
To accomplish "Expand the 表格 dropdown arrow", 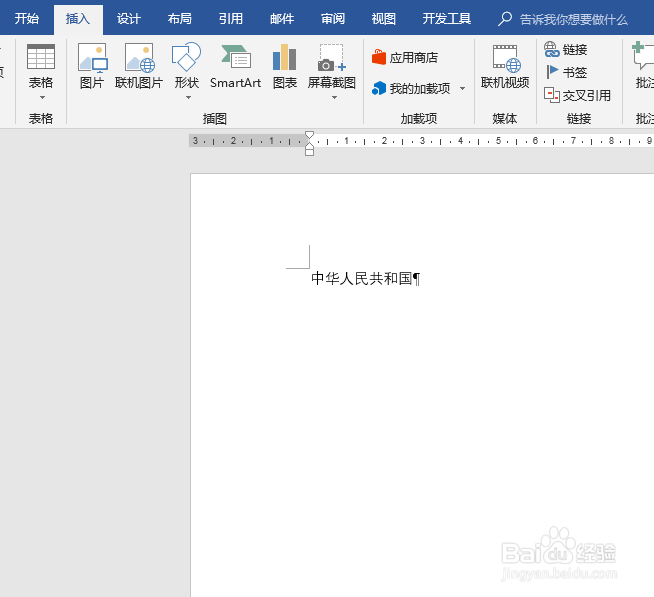I will point(42,98).
